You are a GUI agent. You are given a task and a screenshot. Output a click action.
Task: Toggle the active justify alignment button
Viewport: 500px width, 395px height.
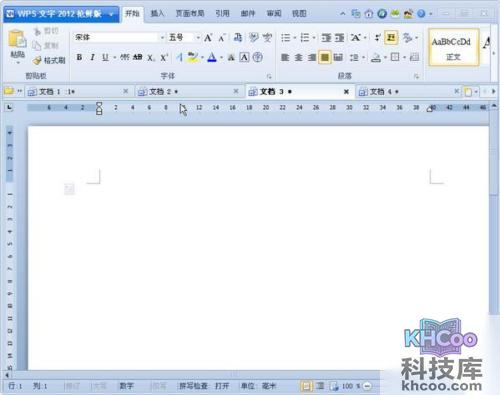point(325,57)
